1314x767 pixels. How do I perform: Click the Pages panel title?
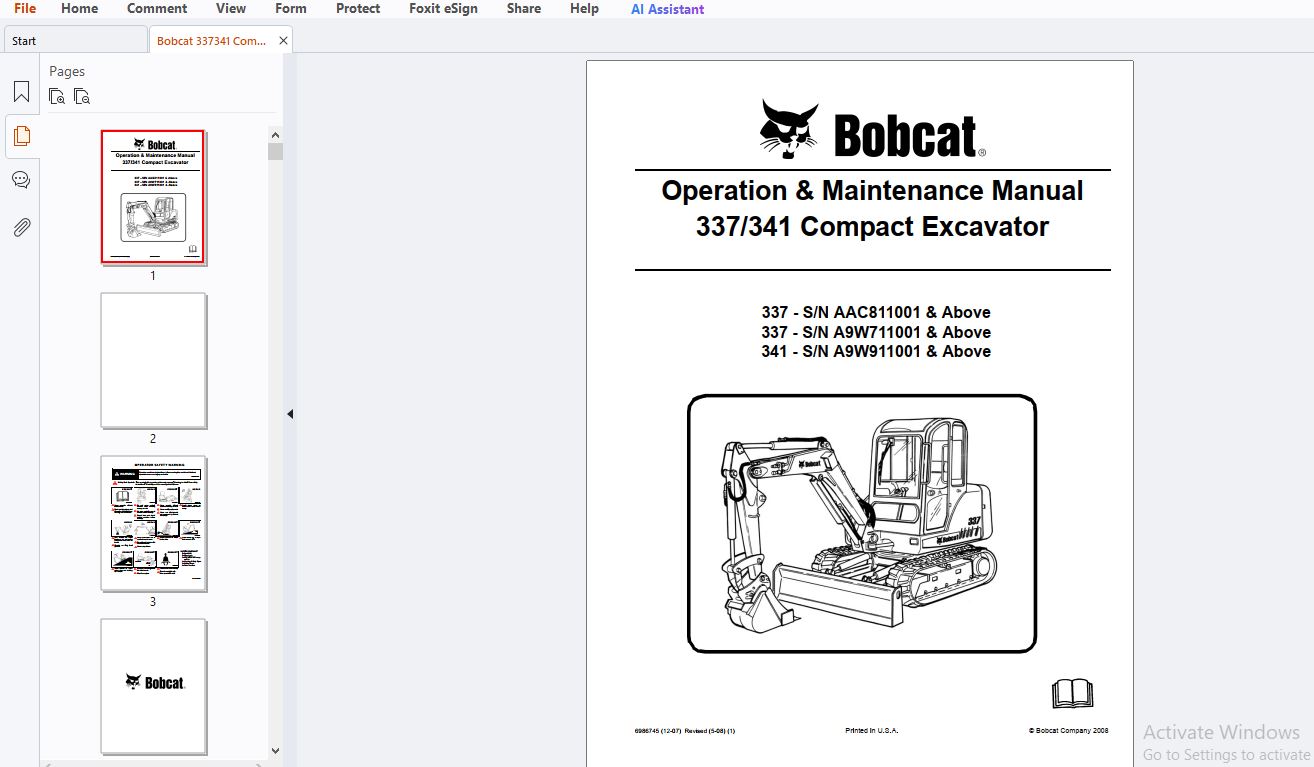point(67,71)
